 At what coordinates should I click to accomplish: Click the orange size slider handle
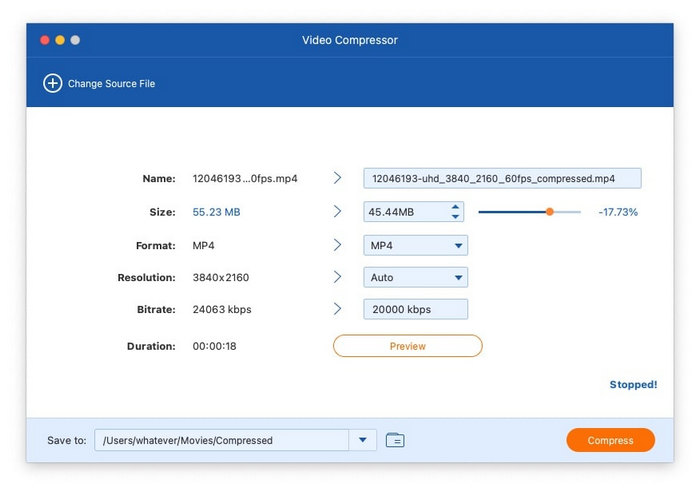click(549, 212)
